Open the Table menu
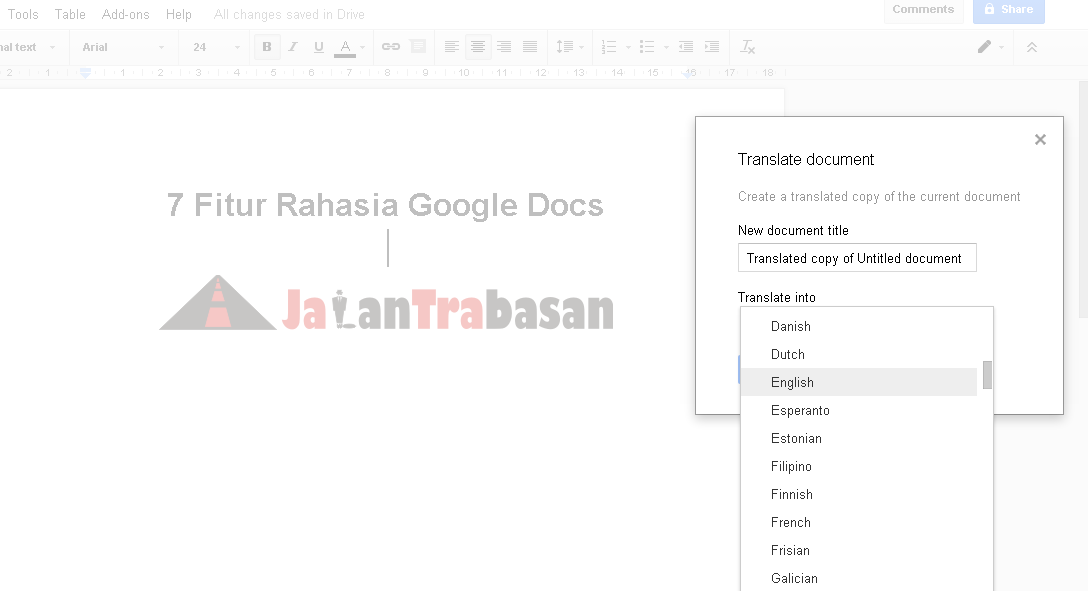 pyautogui.click(x=70, y=14)
